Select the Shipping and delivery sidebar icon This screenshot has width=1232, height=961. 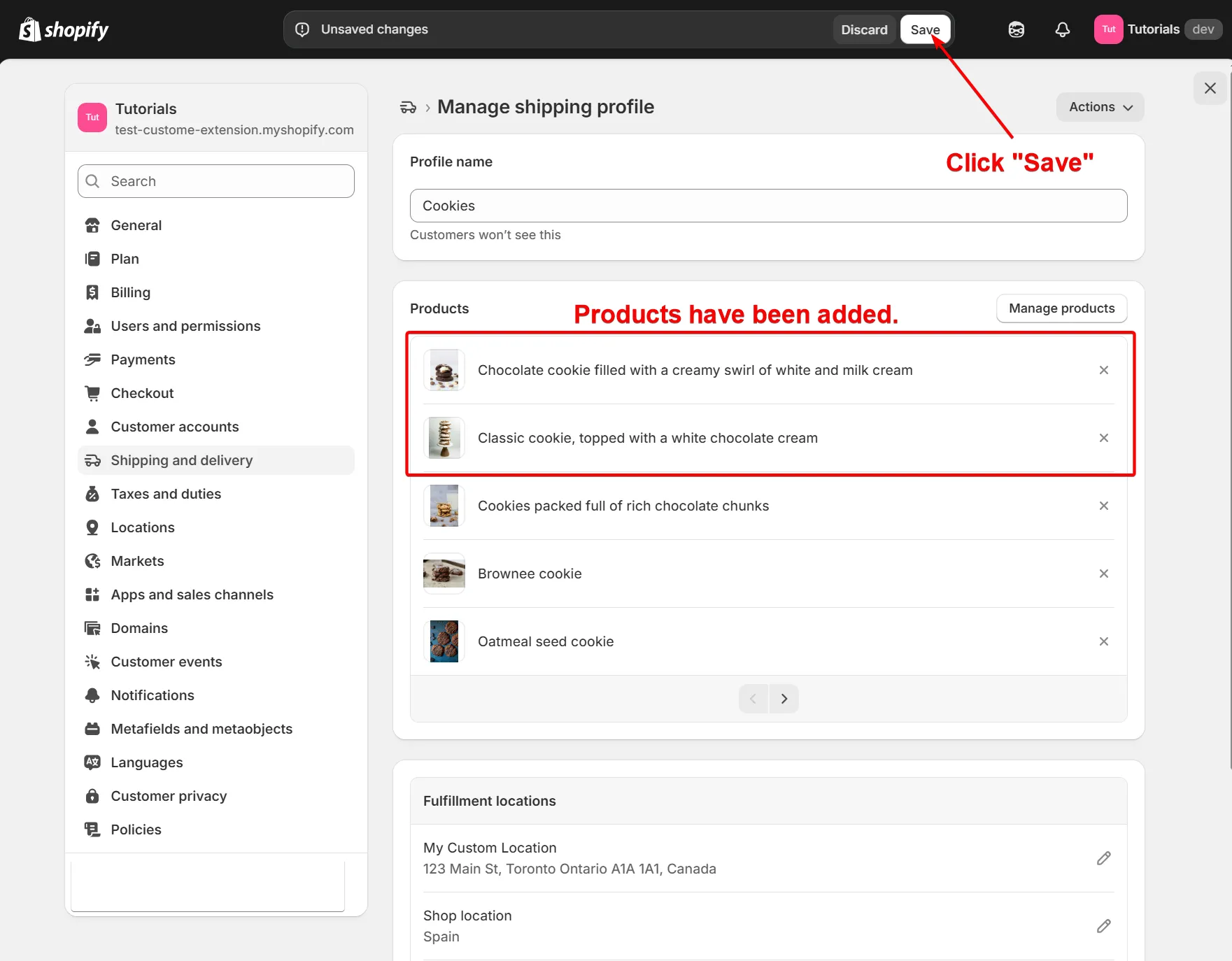pos(92,460)
